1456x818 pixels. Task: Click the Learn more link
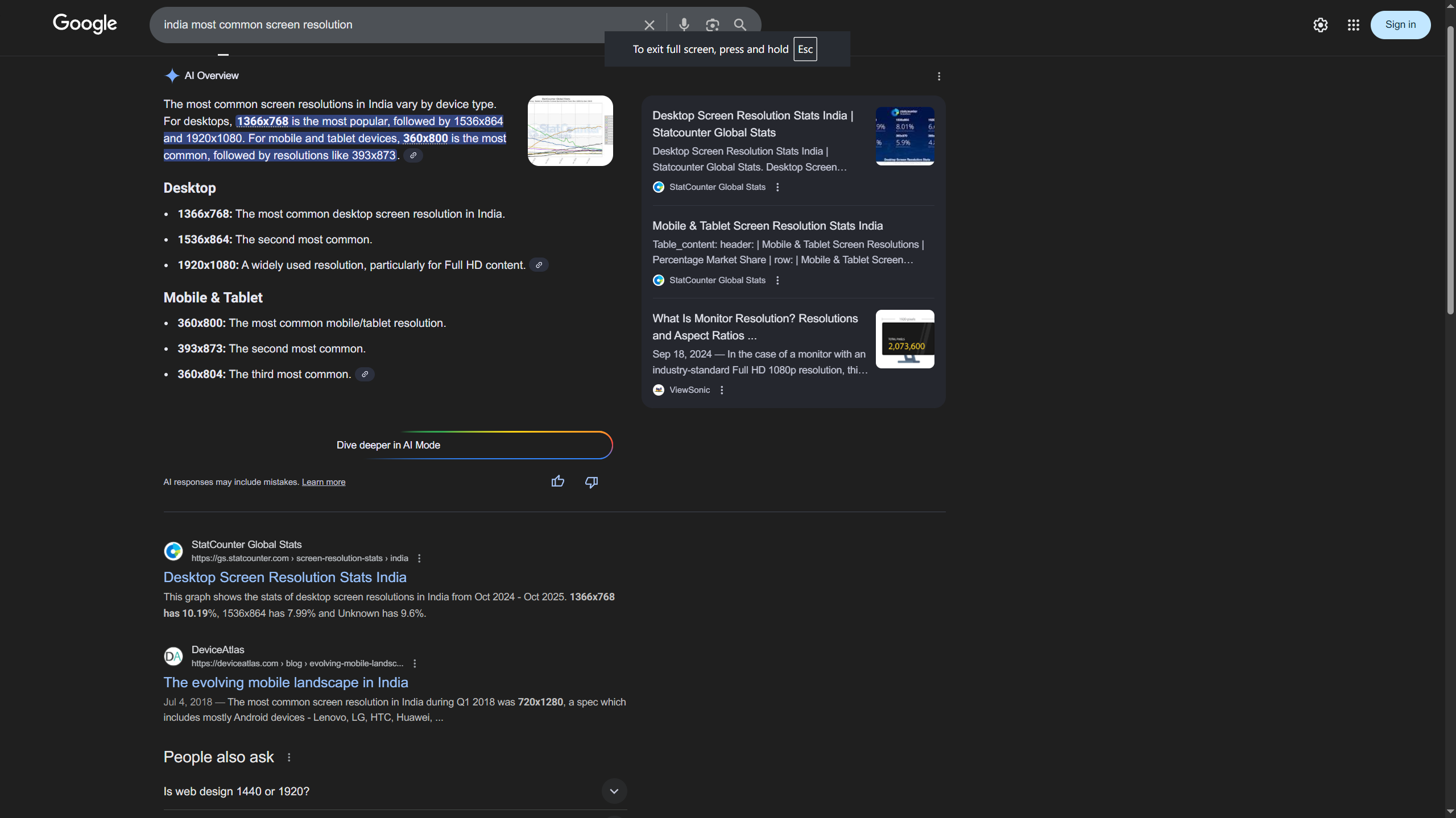pyautogui.click(x=323, y=482)
